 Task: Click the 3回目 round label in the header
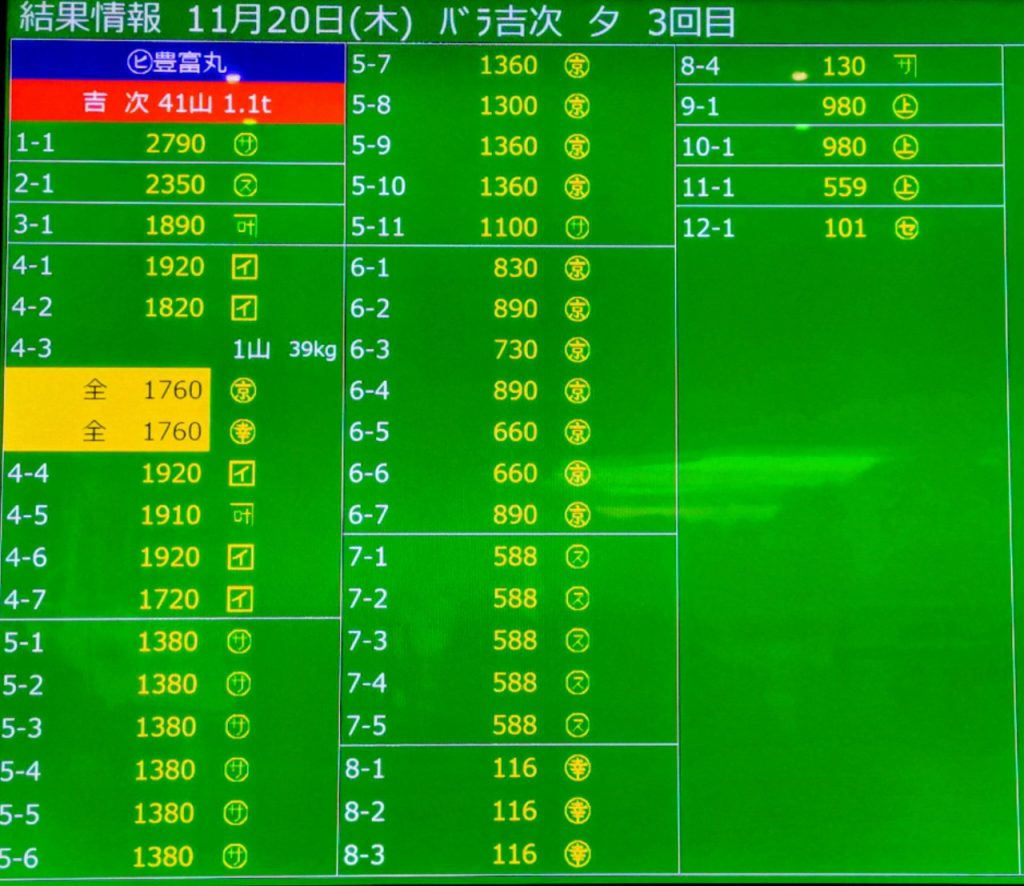click(x=690, y=20)
